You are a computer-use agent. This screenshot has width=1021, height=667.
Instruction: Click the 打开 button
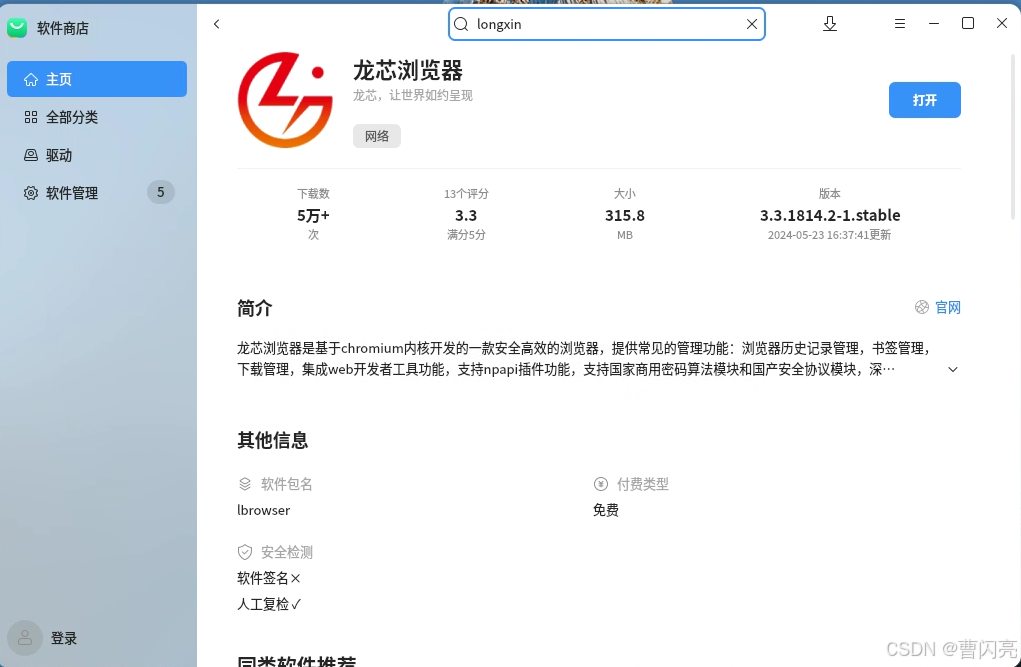tap(925, 100)
